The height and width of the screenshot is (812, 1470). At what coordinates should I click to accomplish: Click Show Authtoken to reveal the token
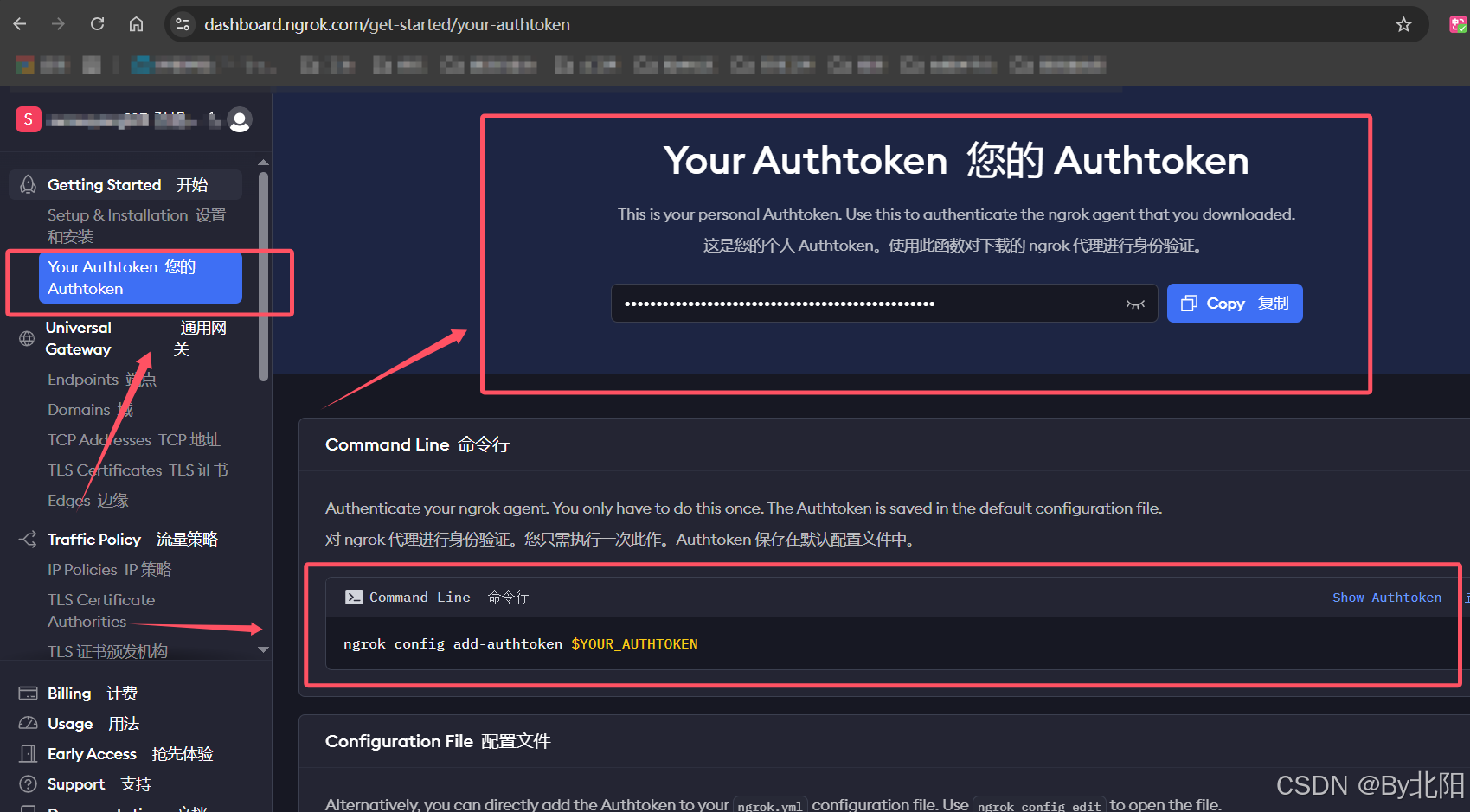1386,597
